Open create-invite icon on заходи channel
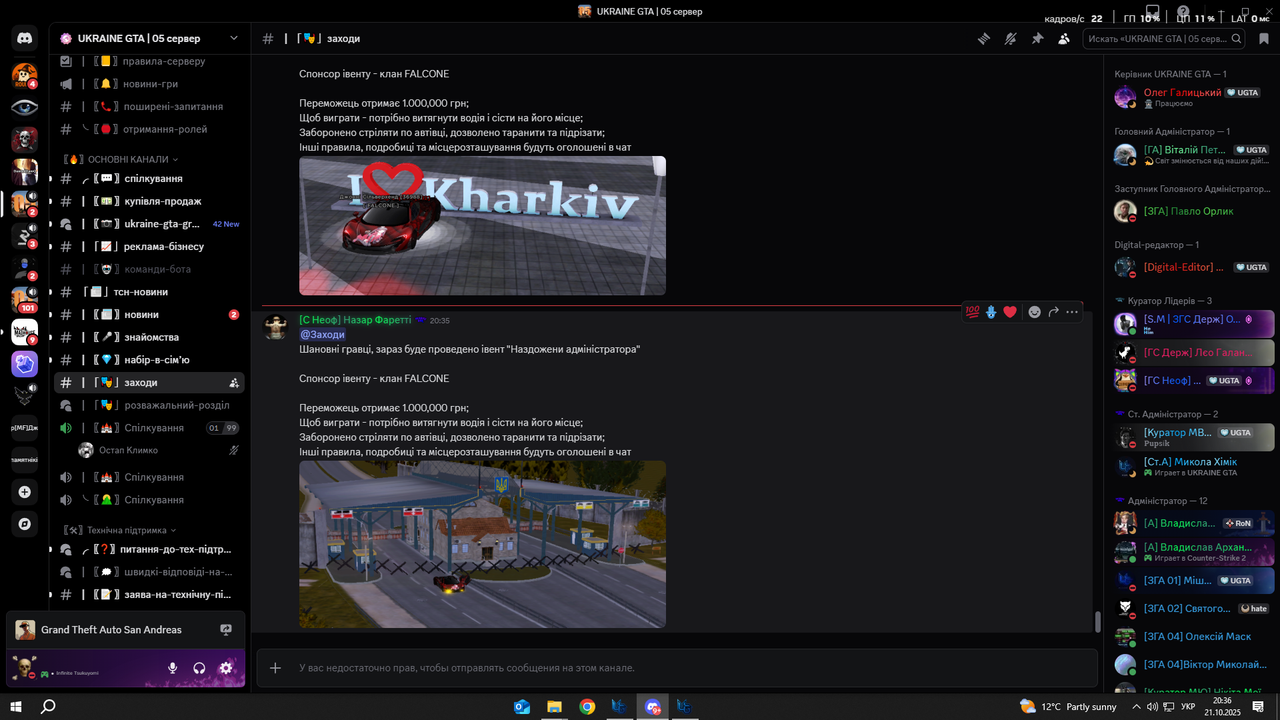Screen dimensions: 1280x720 (x=233, y=382)
